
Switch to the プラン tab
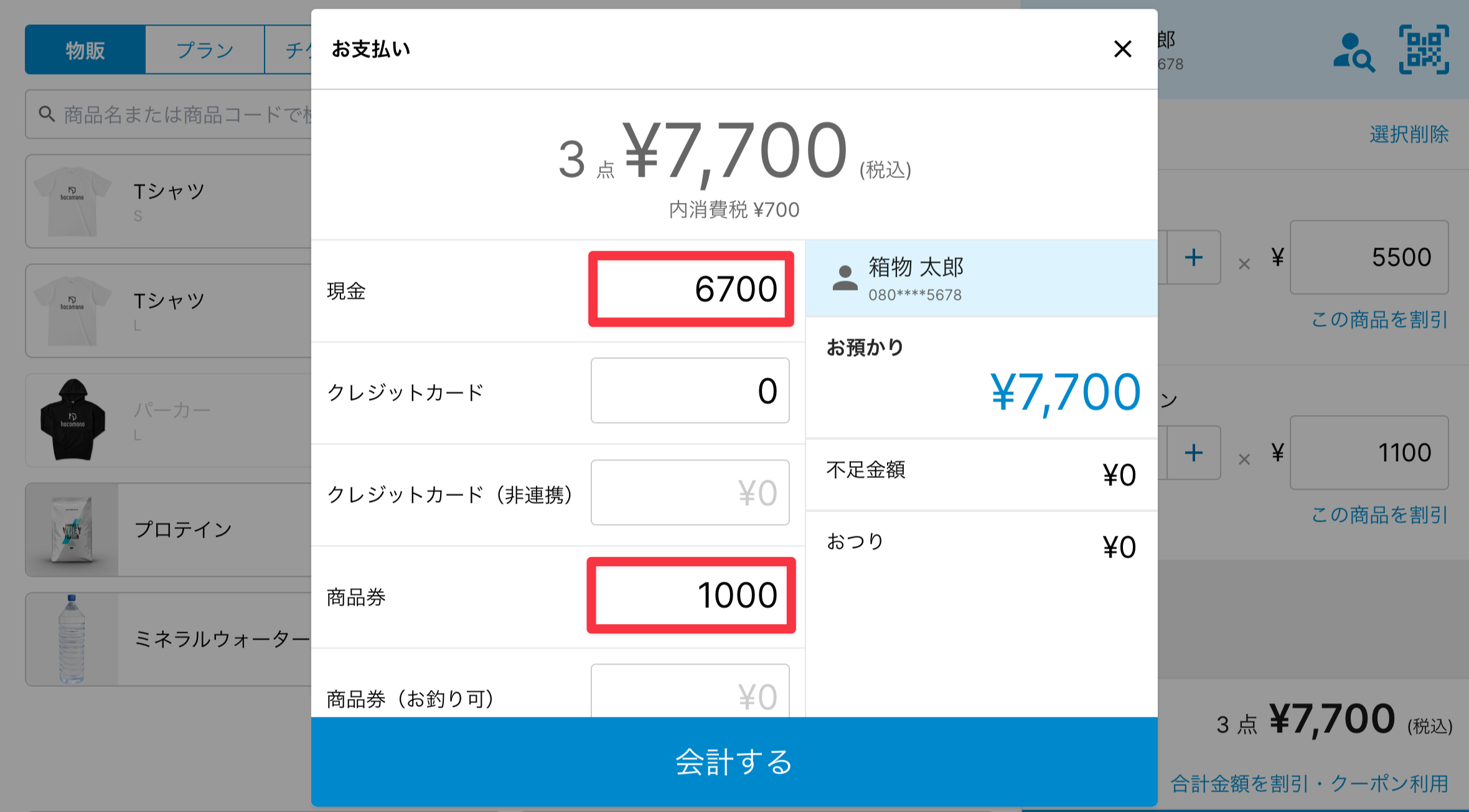[205, 50]
